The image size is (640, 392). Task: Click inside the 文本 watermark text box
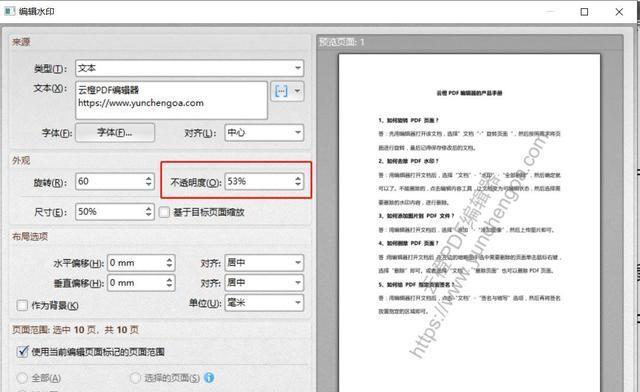tap(171, 100)
